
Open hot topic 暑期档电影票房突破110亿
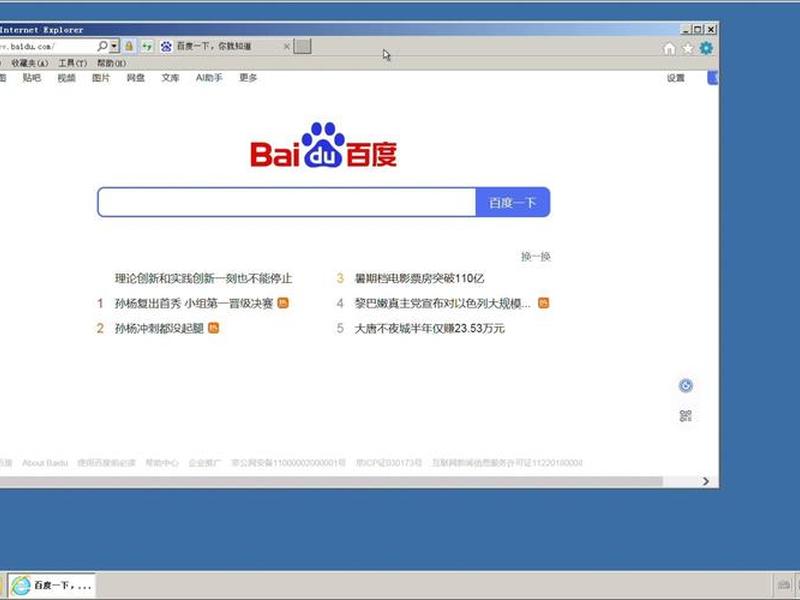(419, 279)
